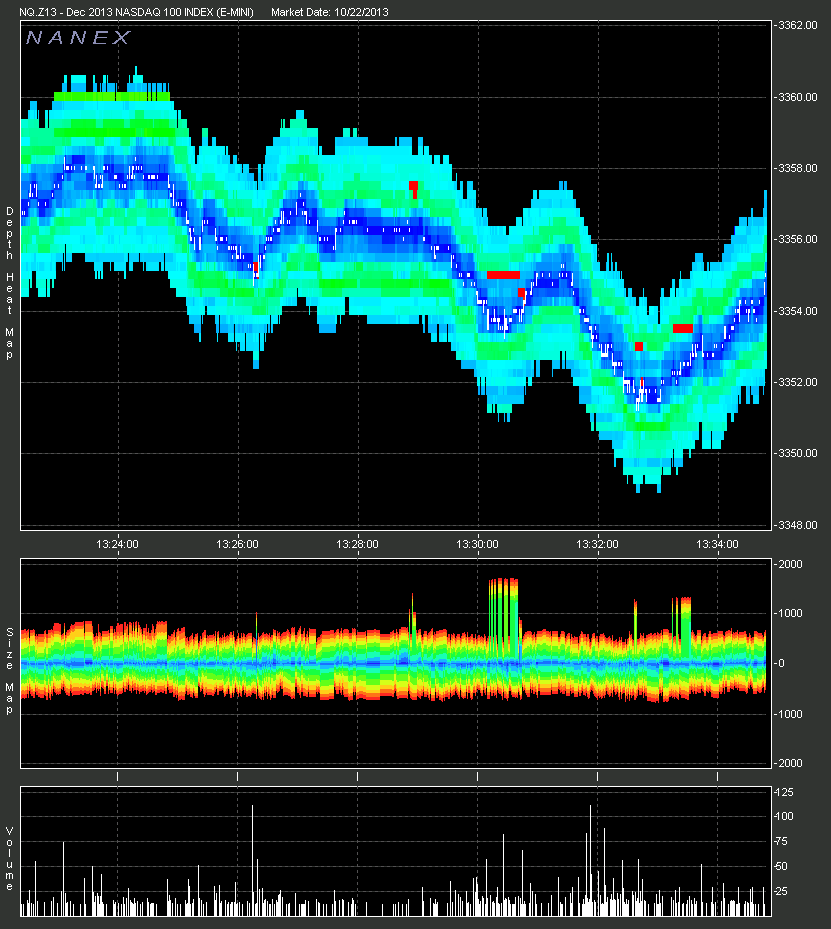Image resolution: width=831 pixels, height=929 pixels.
Task: Select the 3362.00 price axis label
Action: (797, 25)
